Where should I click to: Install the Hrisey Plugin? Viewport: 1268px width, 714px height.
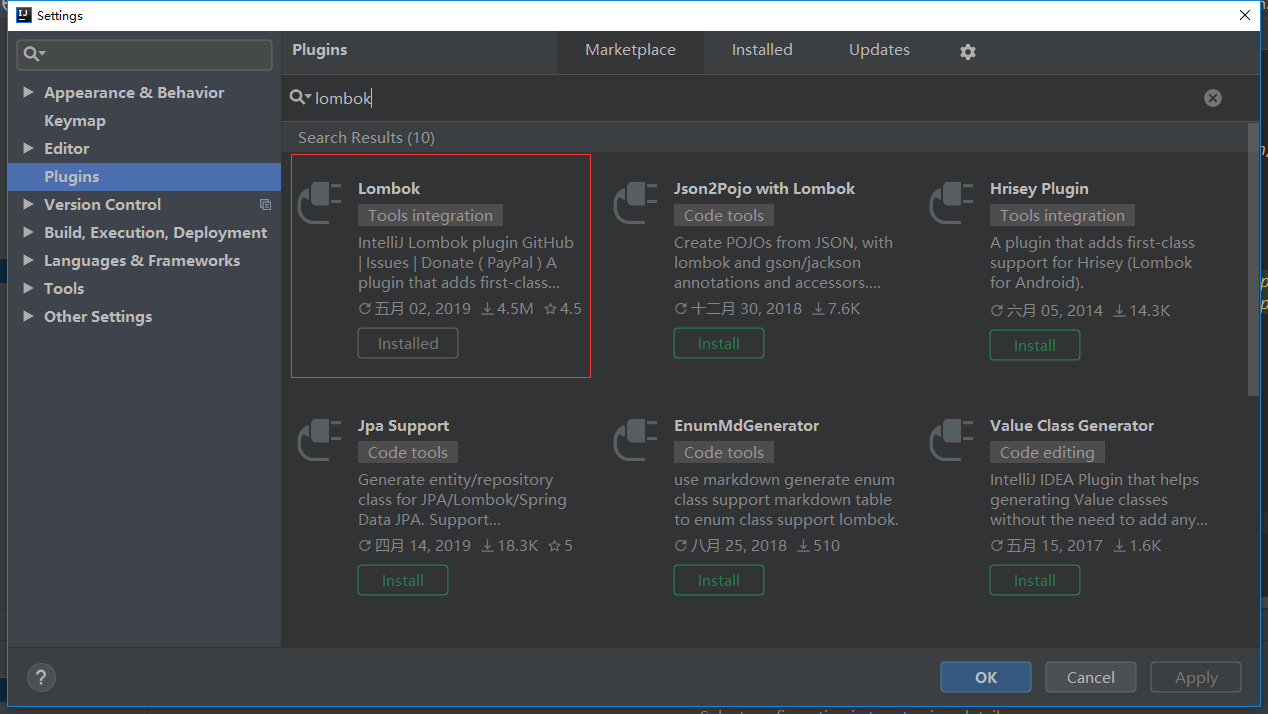[1035, 345]
